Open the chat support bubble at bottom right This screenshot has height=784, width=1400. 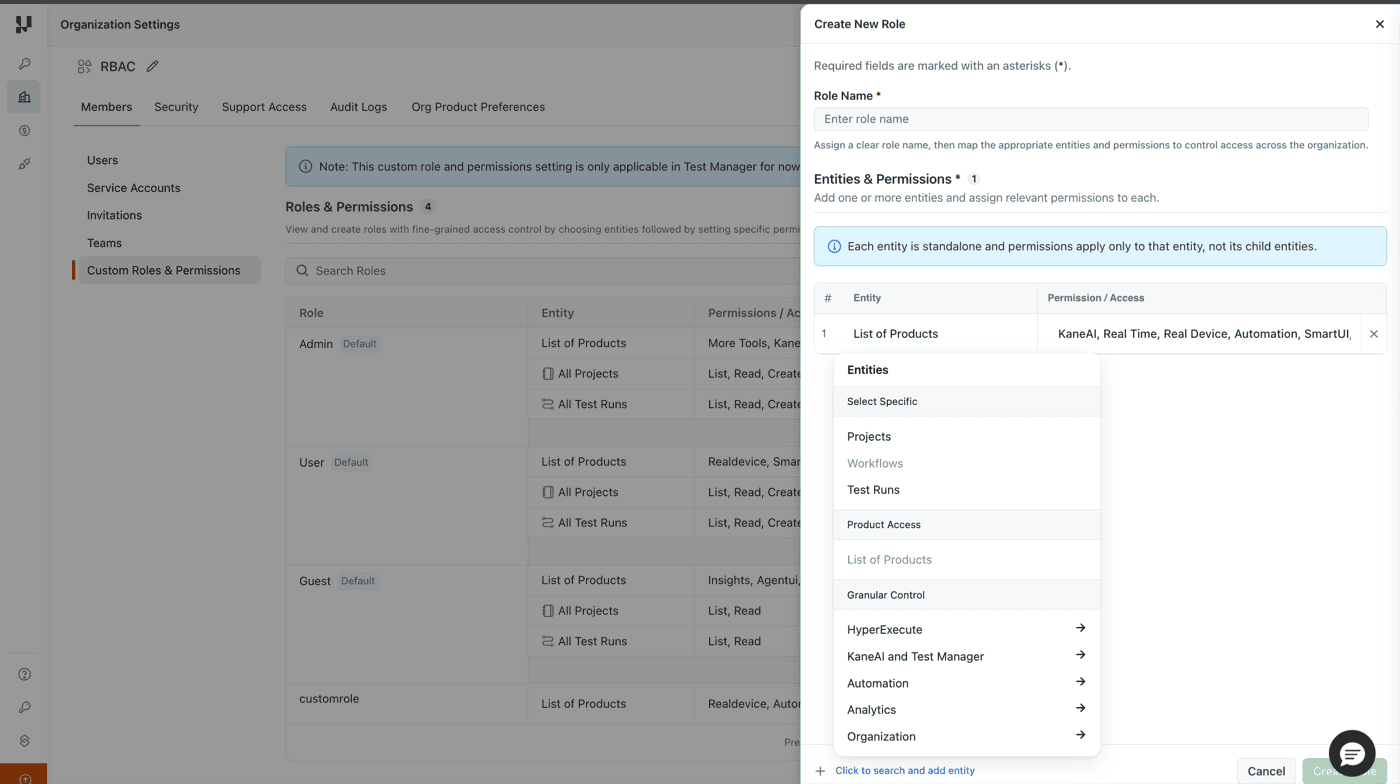pyautogui.click(x=1351, y=753)
